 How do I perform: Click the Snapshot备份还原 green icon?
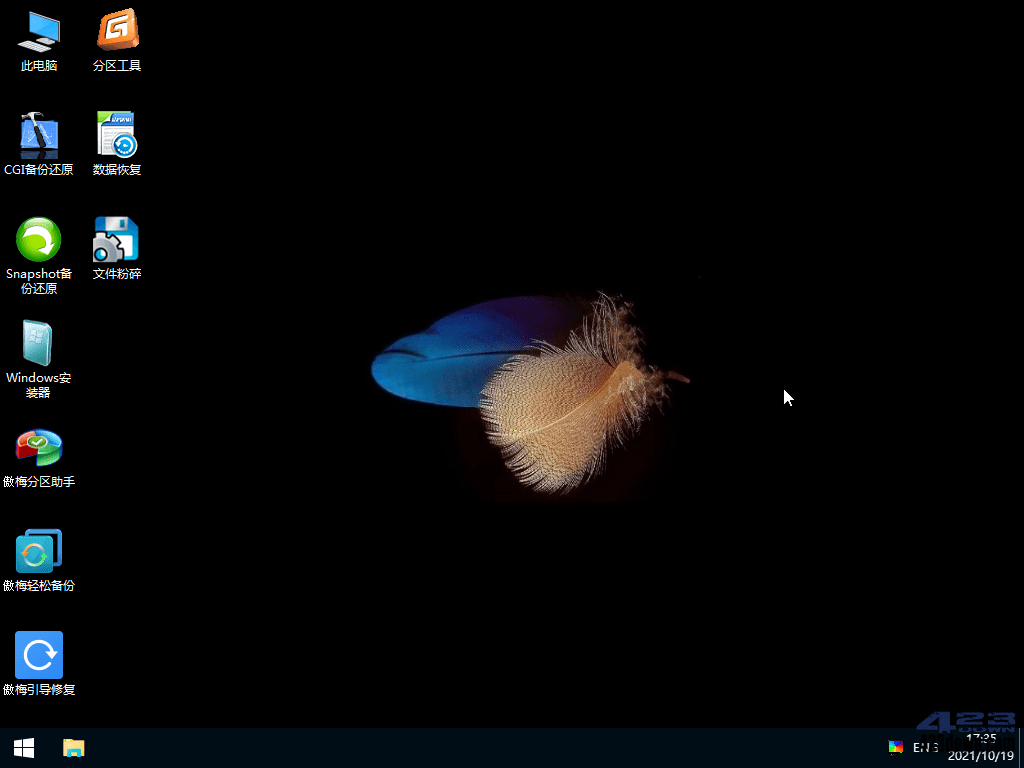pos(39,240)
